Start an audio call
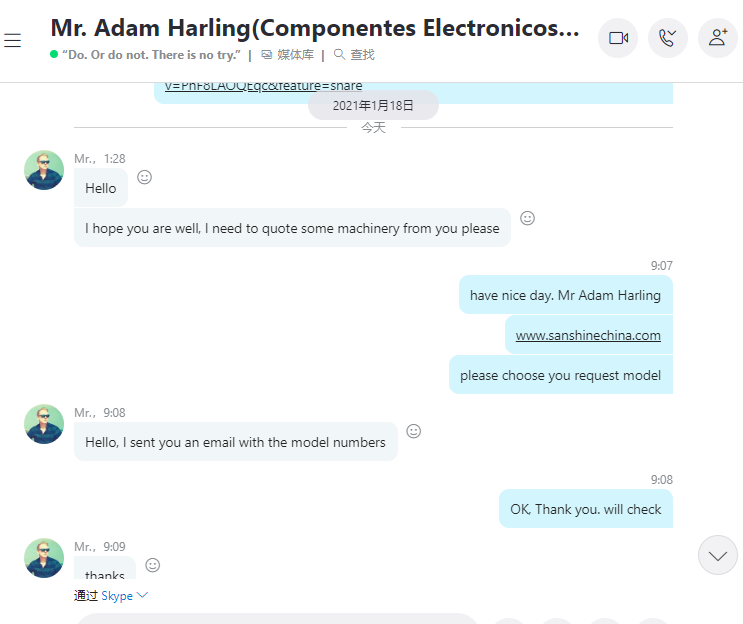743x624 pixels. tap(668, 38)
